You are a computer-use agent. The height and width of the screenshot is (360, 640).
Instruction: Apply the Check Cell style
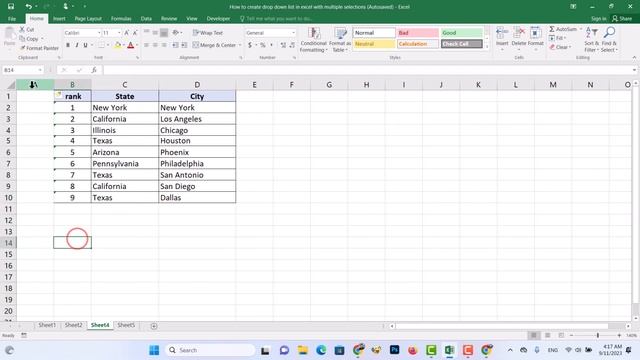462,44
